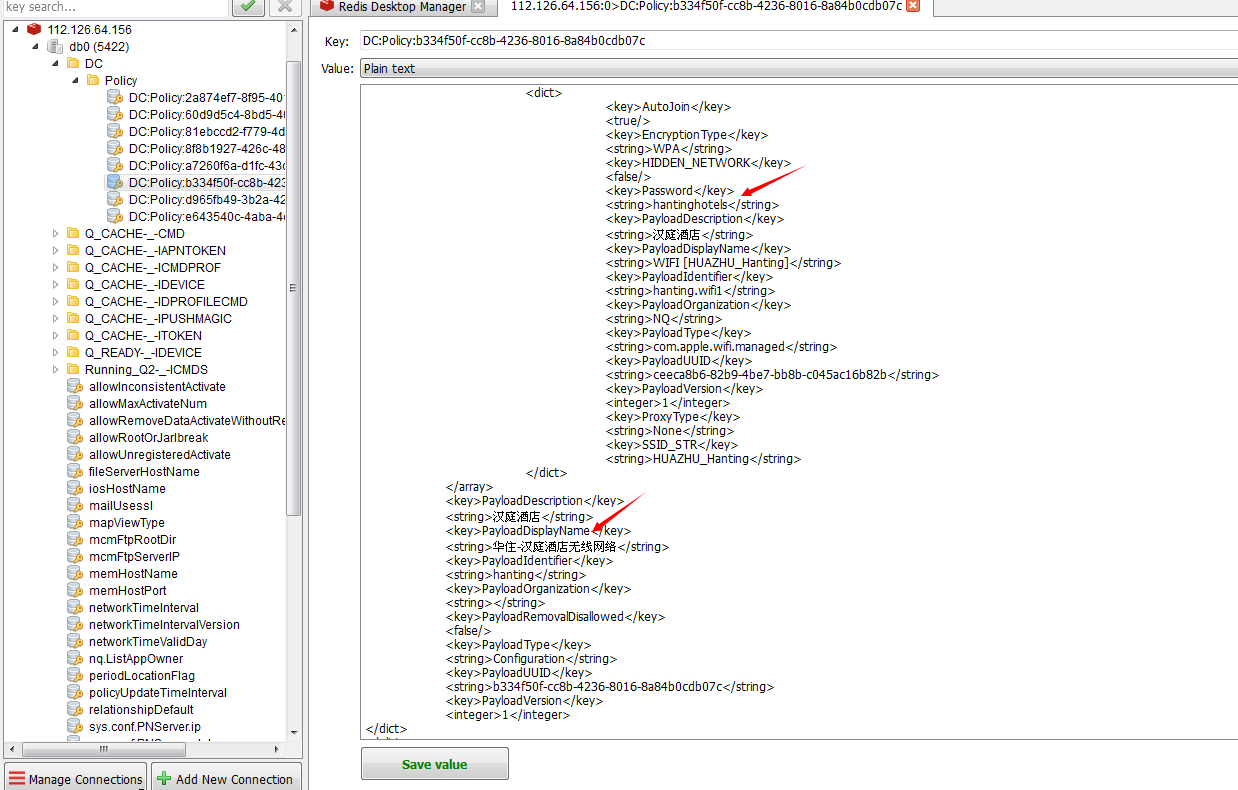This screenshot has height=790, width=1238.
Task: Open the networkTimeValidDay key icon
Action: (x=74, y=641)
